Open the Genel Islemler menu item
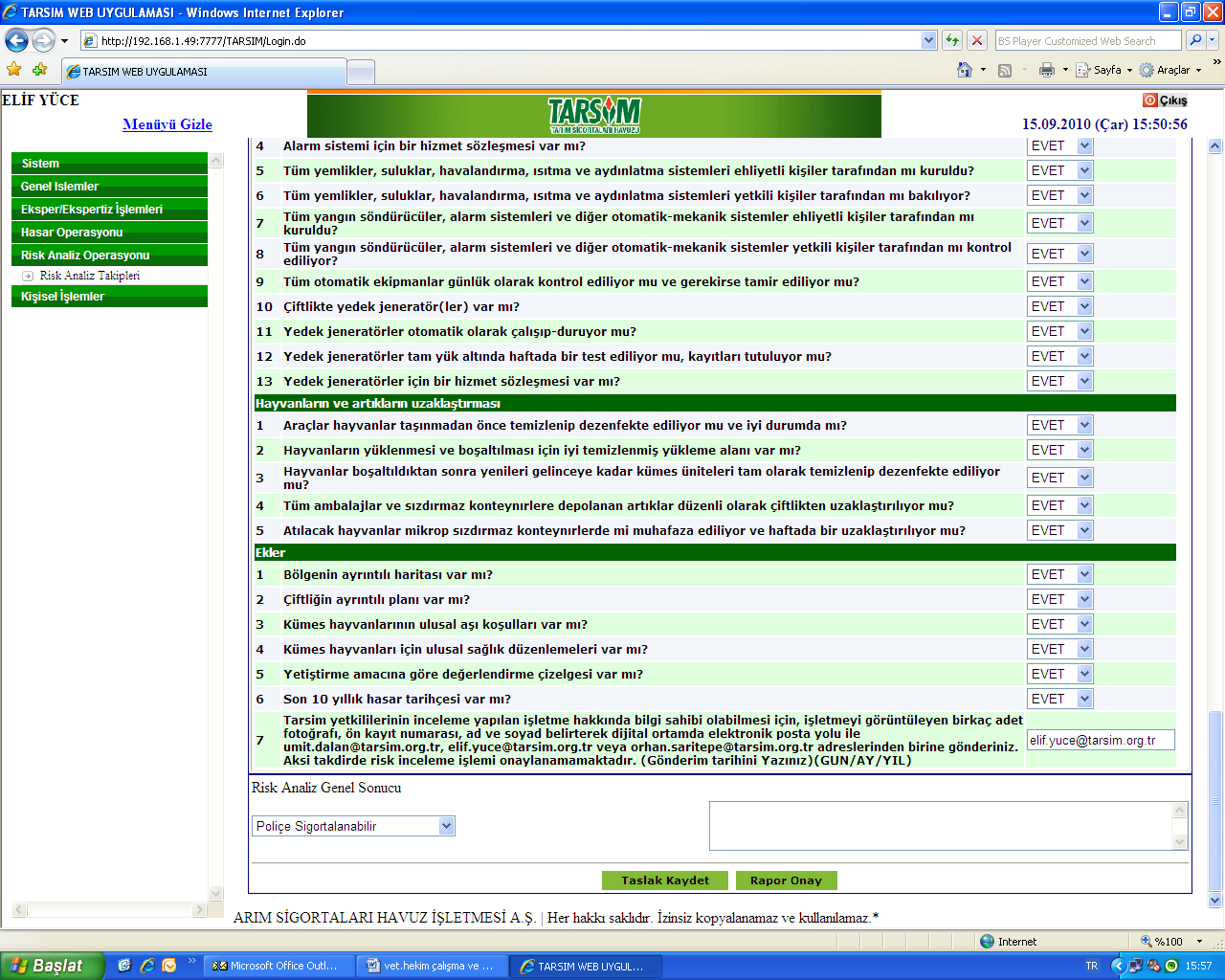Image resolution: width=1225 pixels, height=980 pixels. coord(109,186)
